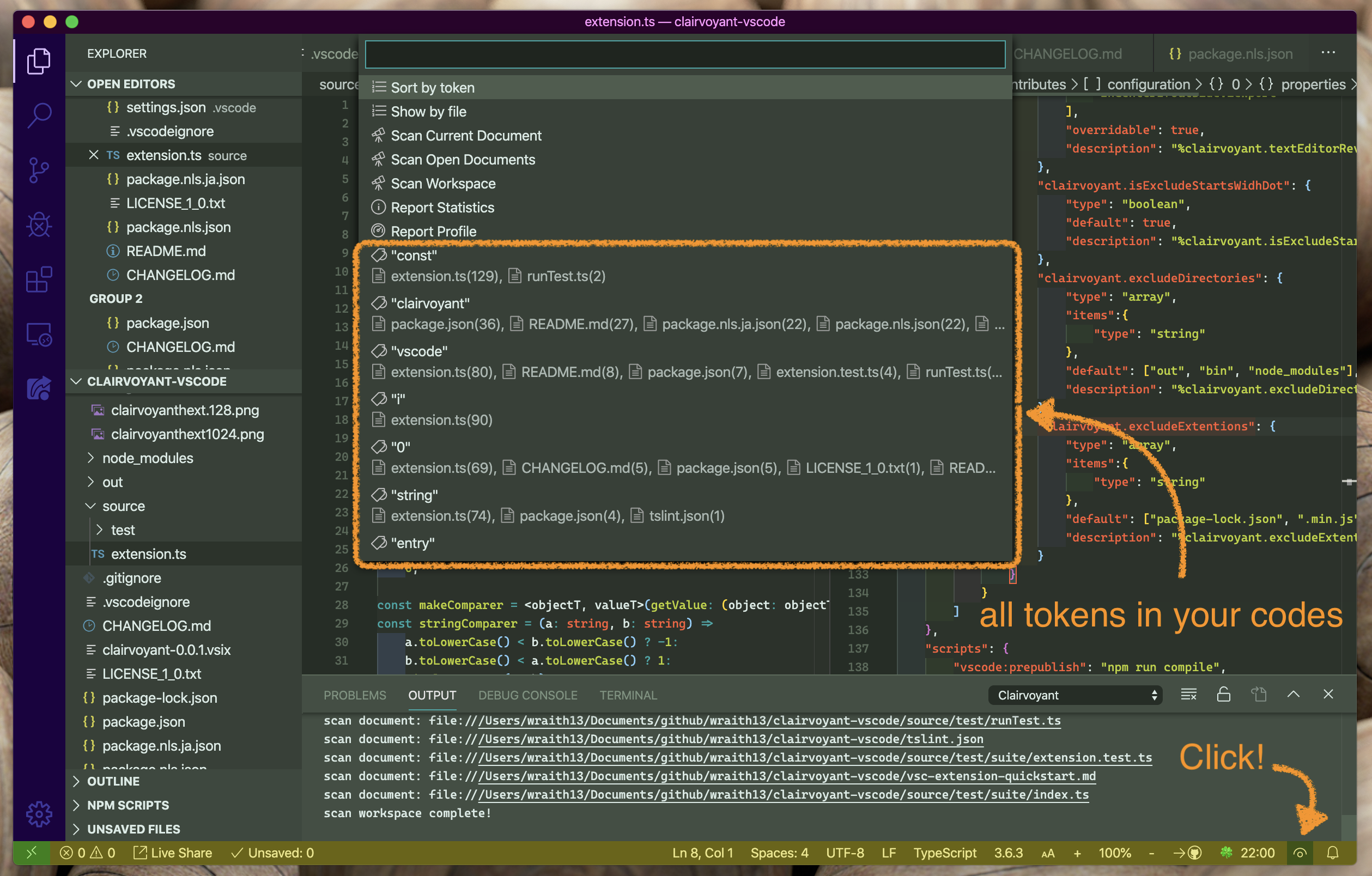
Task: Click the Clairvoyant eye icon in status bar
Action: pyautogui.click(x=1300, y=852)
